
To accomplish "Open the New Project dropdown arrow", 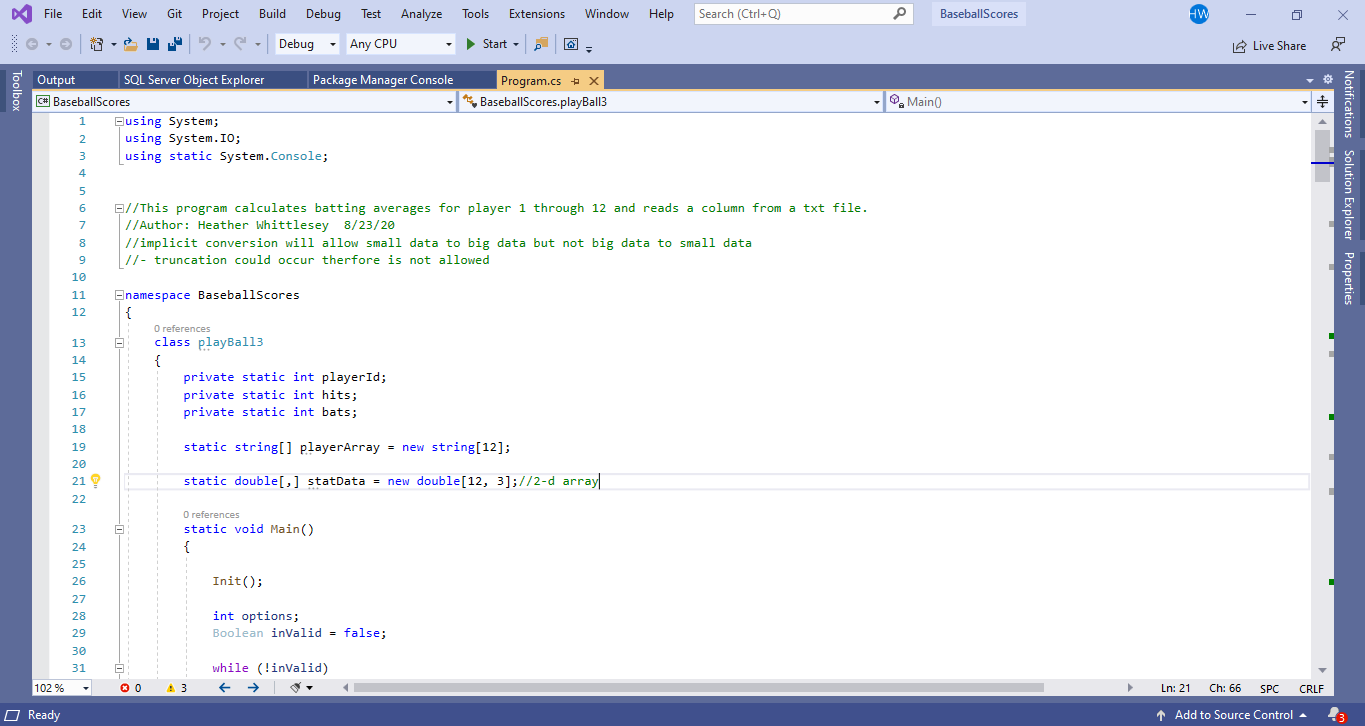I will point(113,44).
